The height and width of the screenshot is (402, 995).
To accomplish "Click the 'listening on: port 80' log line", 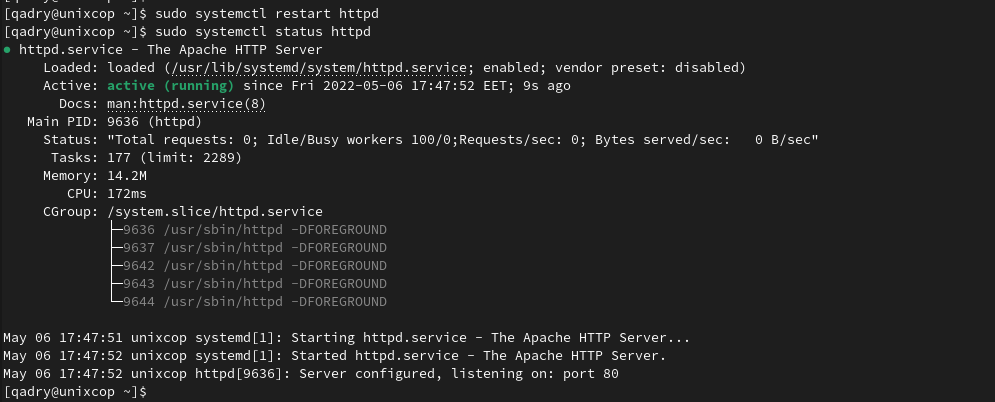I will [311, 374].
